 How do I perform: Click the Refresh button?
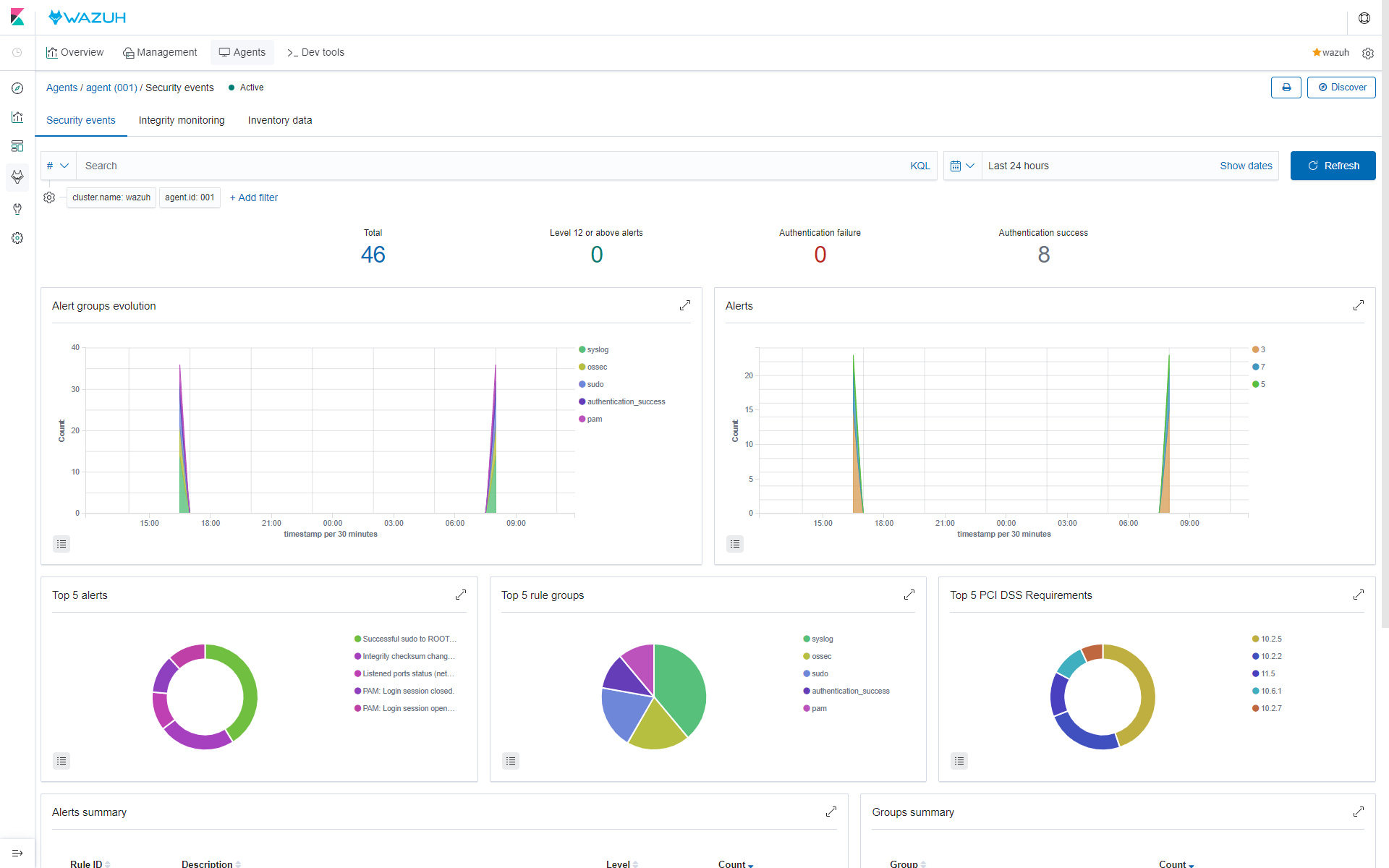pos(1333,166)
